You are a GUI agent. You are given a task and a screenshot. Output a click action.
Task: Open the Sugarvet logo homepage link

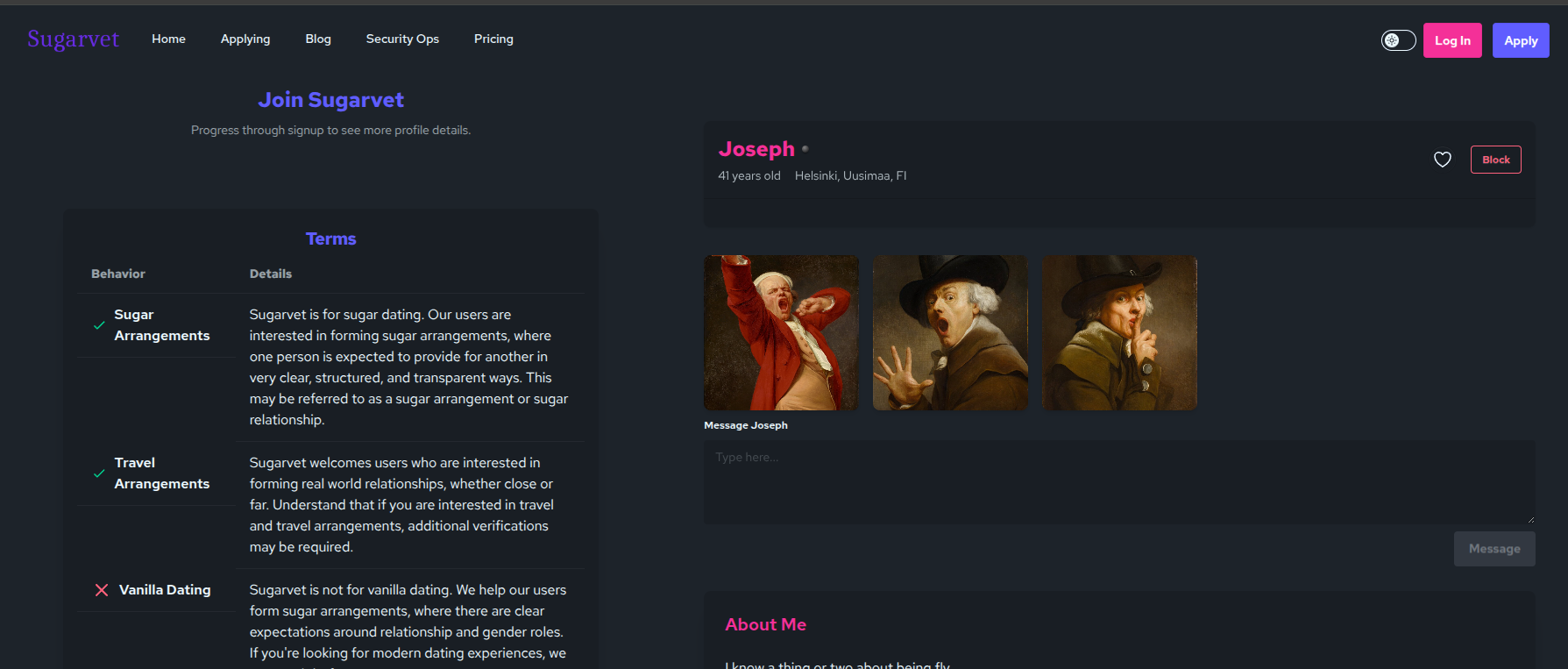[x=74, y=39]
